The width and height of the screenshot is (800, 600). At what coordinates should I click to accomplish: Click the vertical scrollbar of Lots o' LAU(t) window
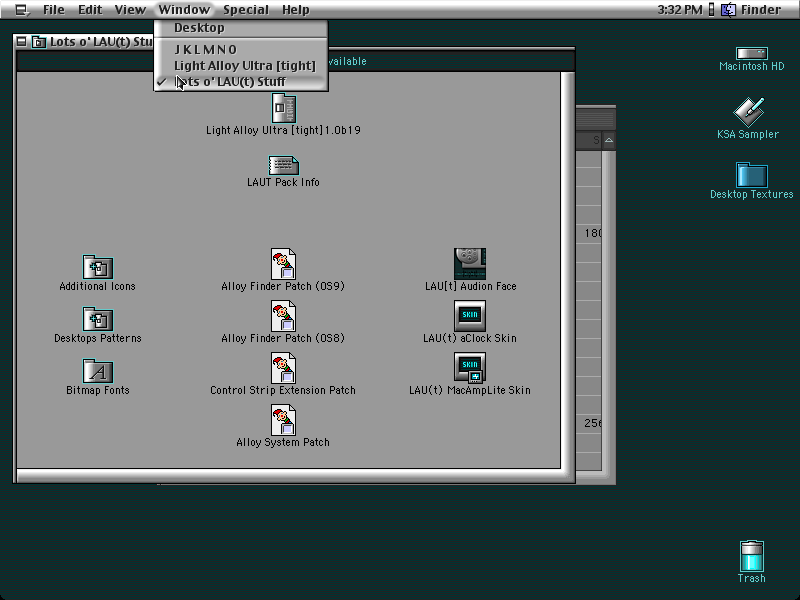click(568, 270)
